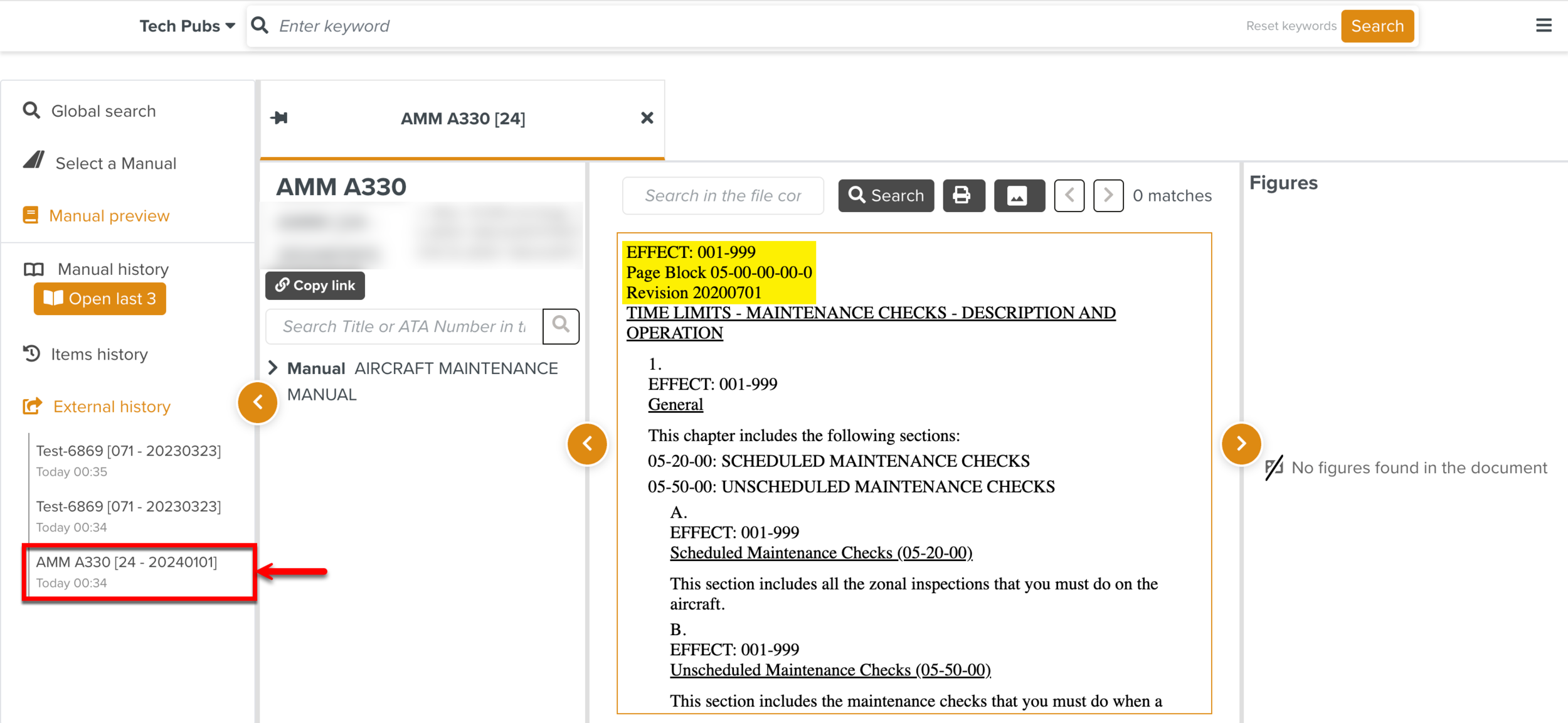Click the Open last 3 button
Image resolution: width=1568 pixels, height=723 pixels.
point(100,299)
